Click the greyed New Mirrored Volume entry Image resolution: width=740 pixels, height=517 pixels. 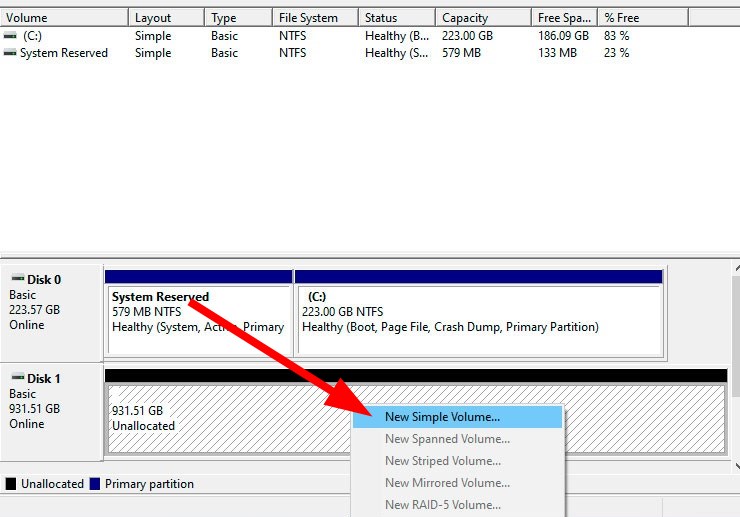click(x=457, y=483)
